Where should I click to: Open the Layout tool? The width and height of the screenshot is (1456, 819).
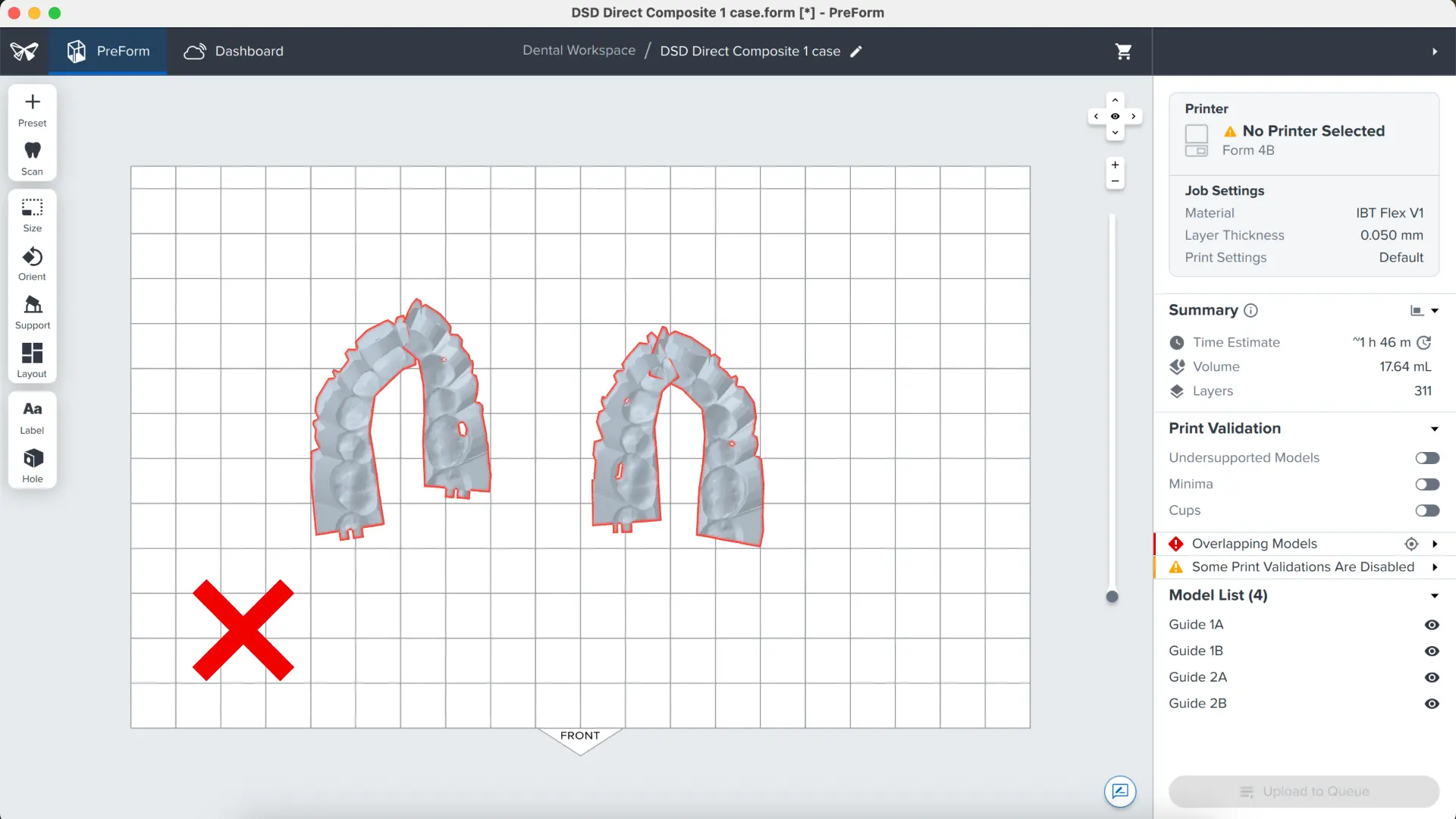(32, 360)
